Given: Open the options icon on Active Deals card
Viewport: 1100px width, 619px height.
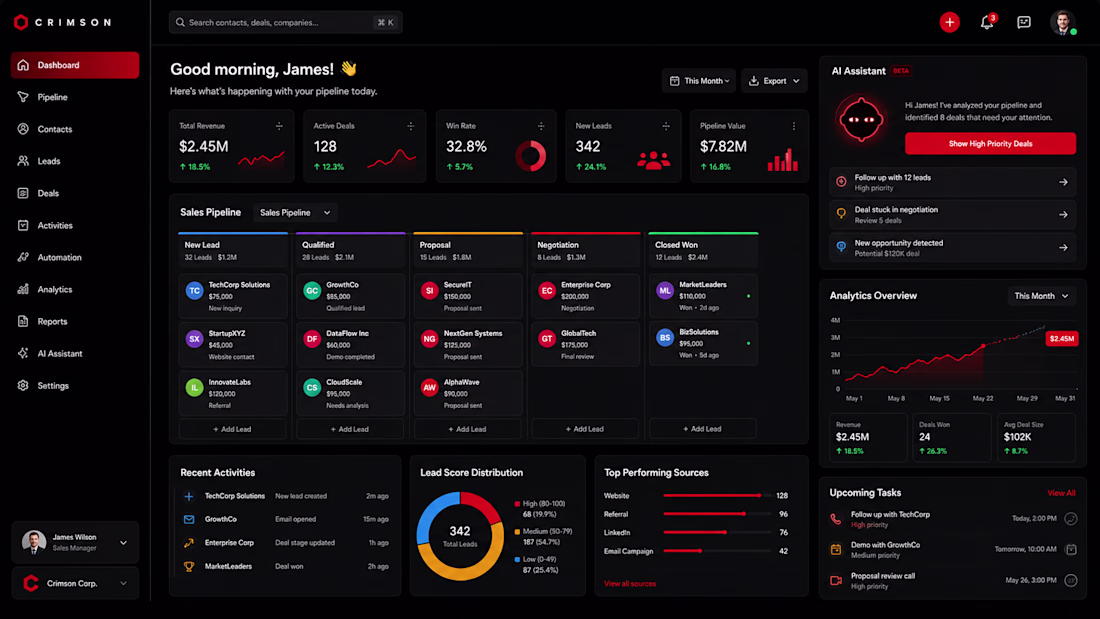Looking at the screenshot, I should pyautogui.click(x=410, y=126).
